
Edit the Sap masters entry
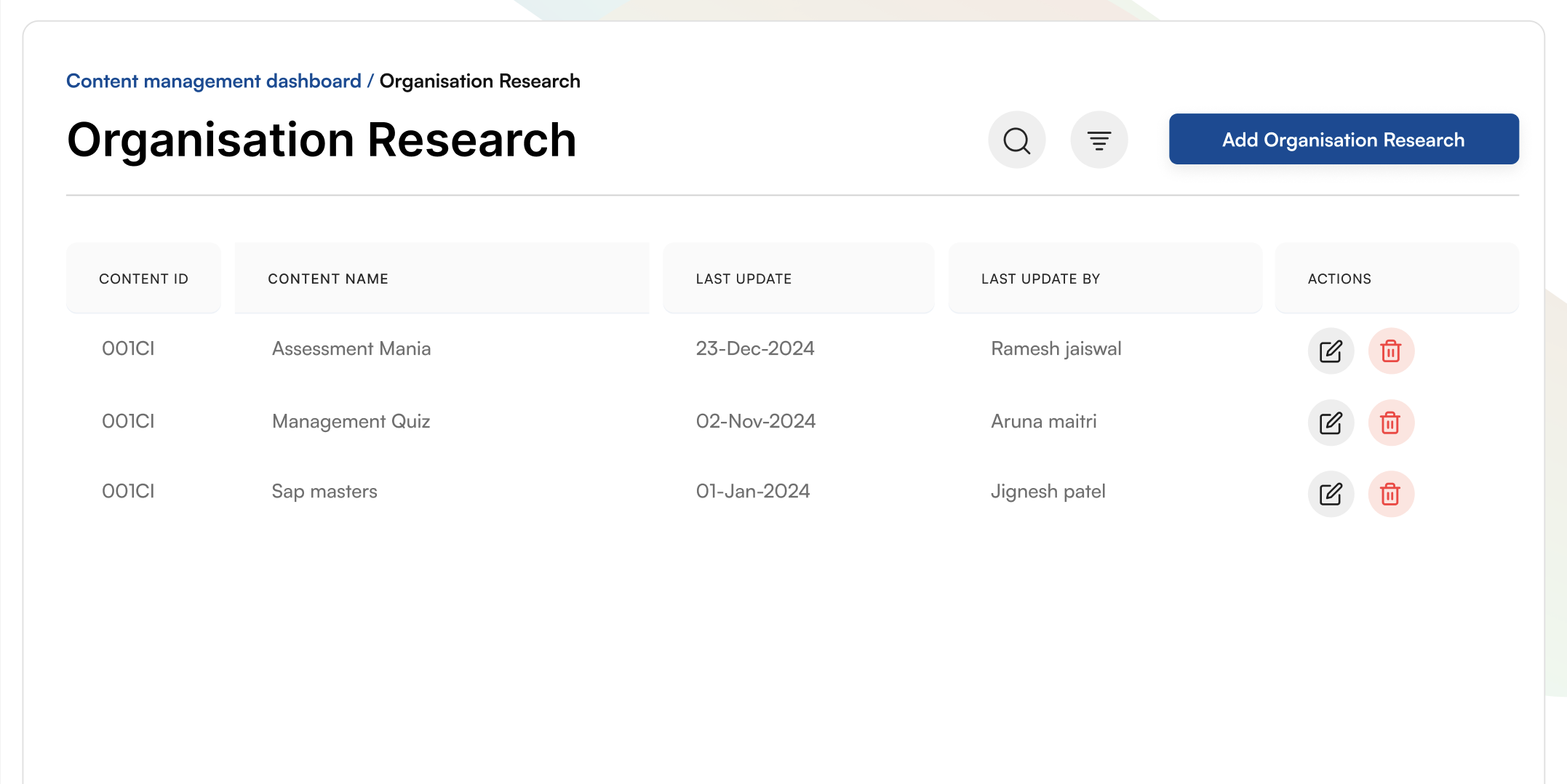click(x=1331, y=494)
